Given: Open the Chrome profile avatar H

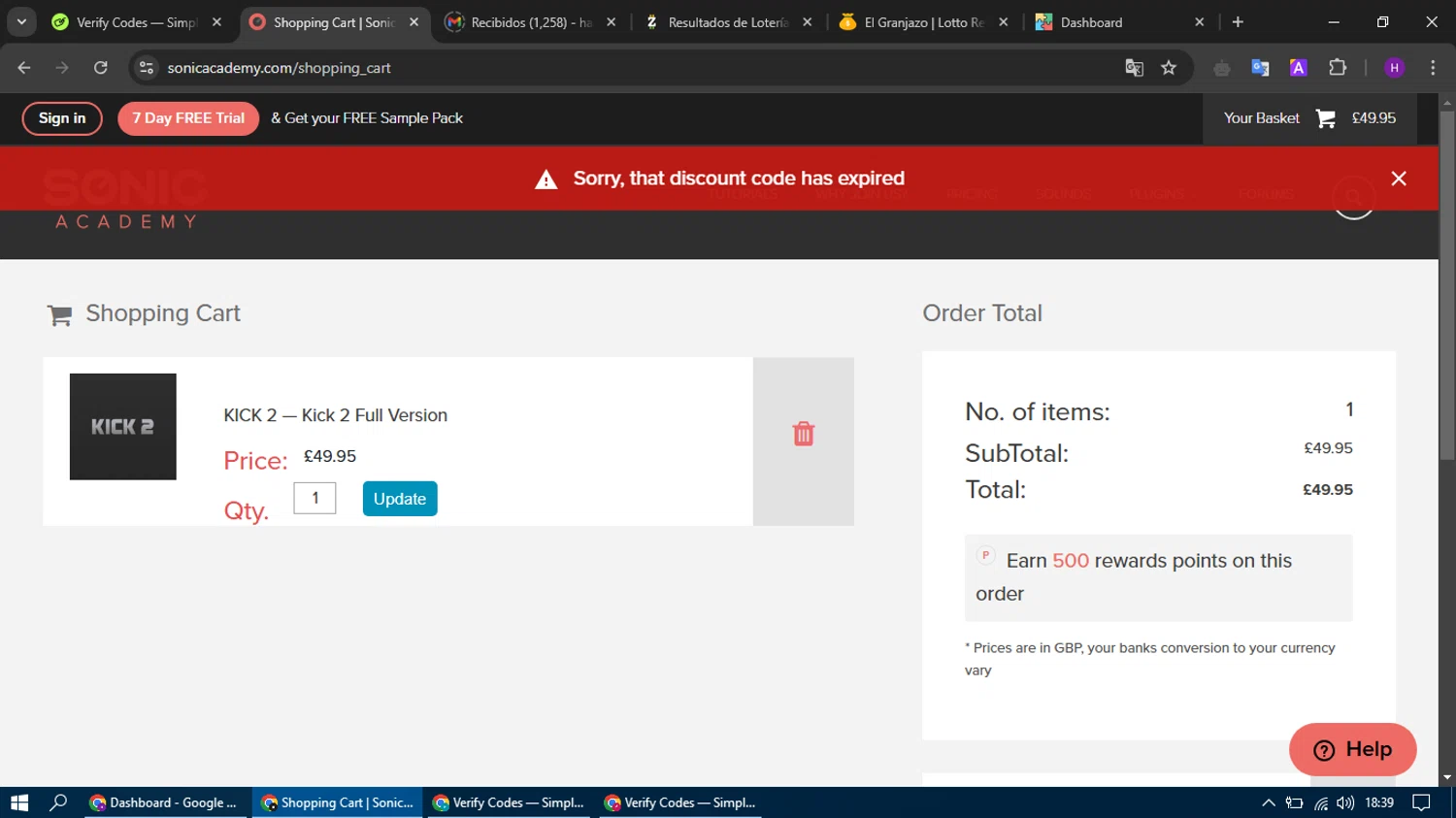Looking at the screenshot, I should pos(1395,68).
